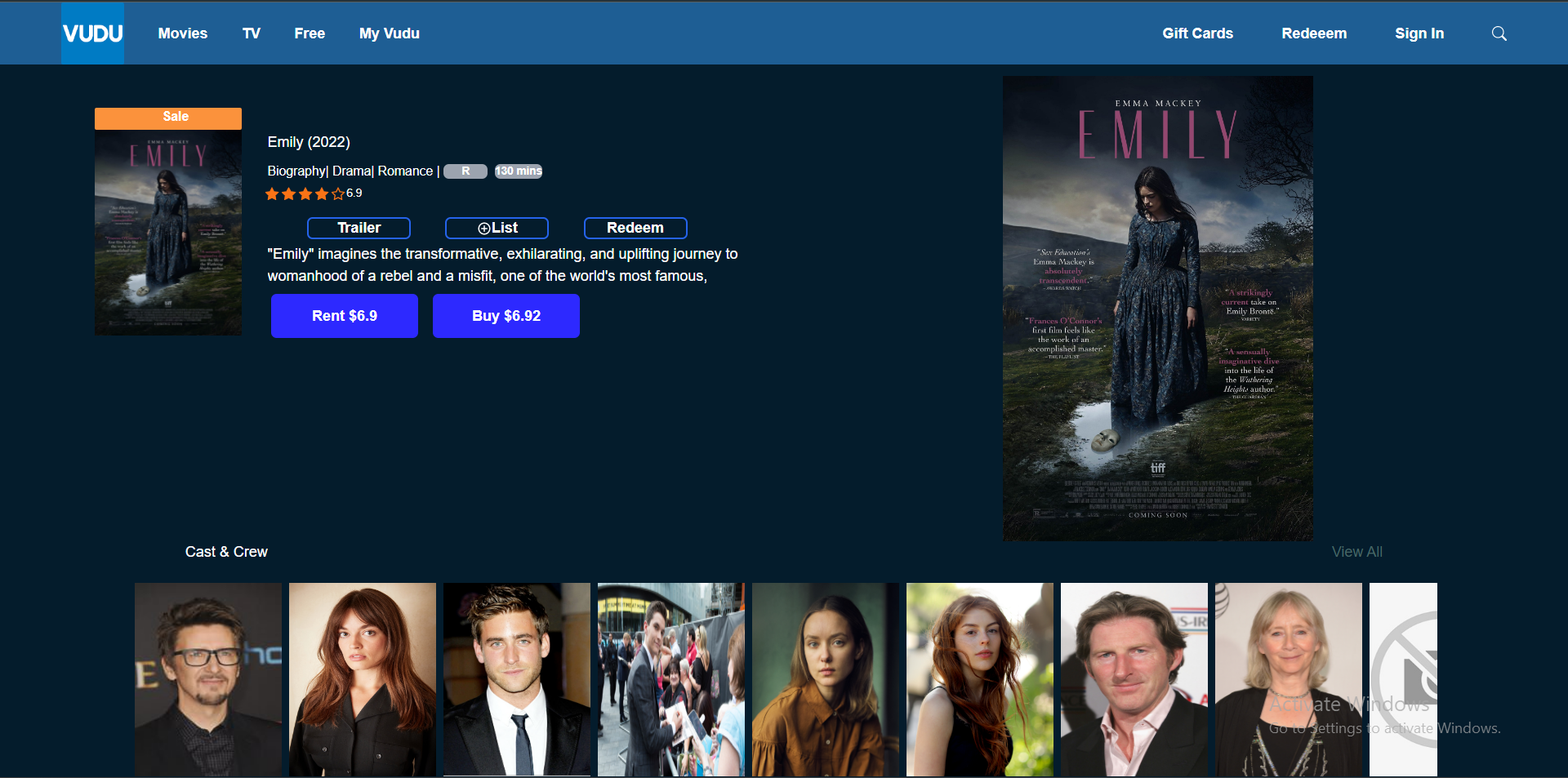The height and width of the screenshot is (778, 1568).
Task: Click the R rating badge
Action: click(x=465, y=171)
